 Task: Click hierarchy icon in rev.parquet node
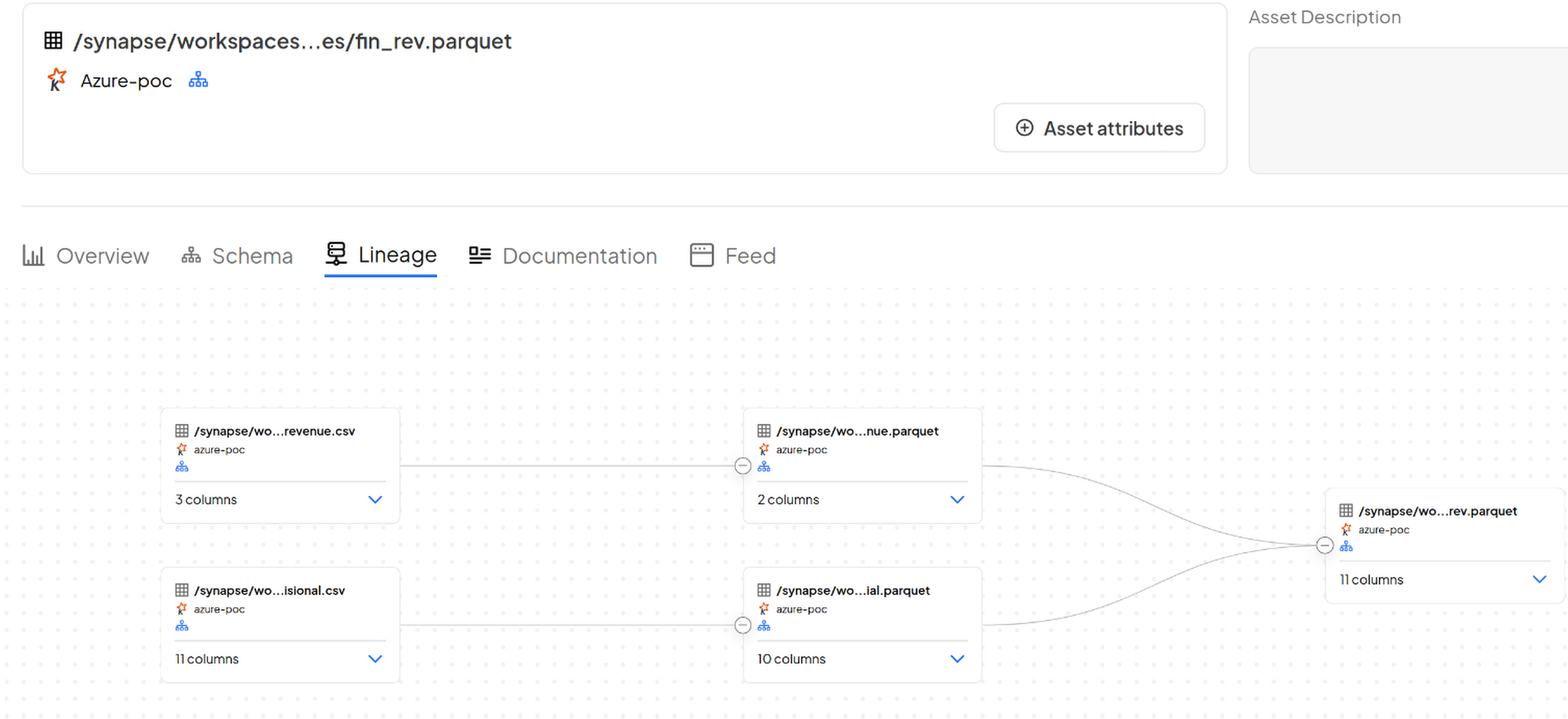1346,547
